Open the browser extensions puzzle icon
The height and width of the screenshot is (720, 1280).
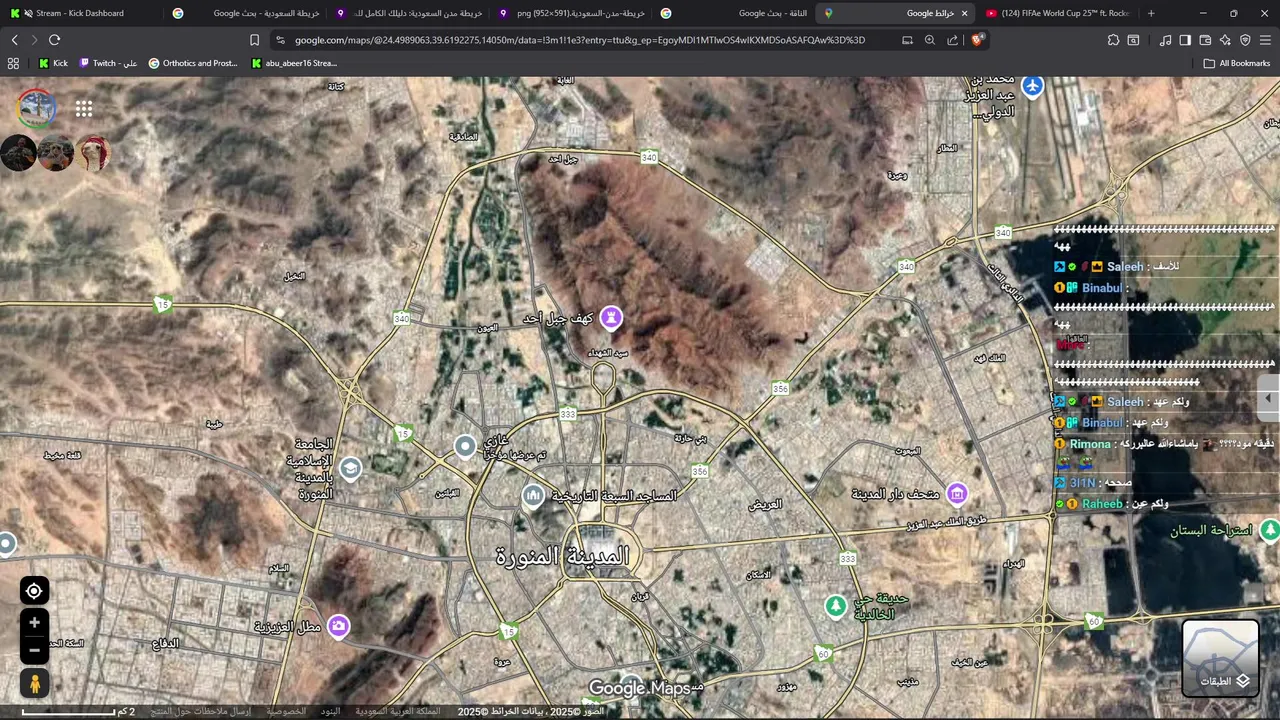[x=1113, y=40]
